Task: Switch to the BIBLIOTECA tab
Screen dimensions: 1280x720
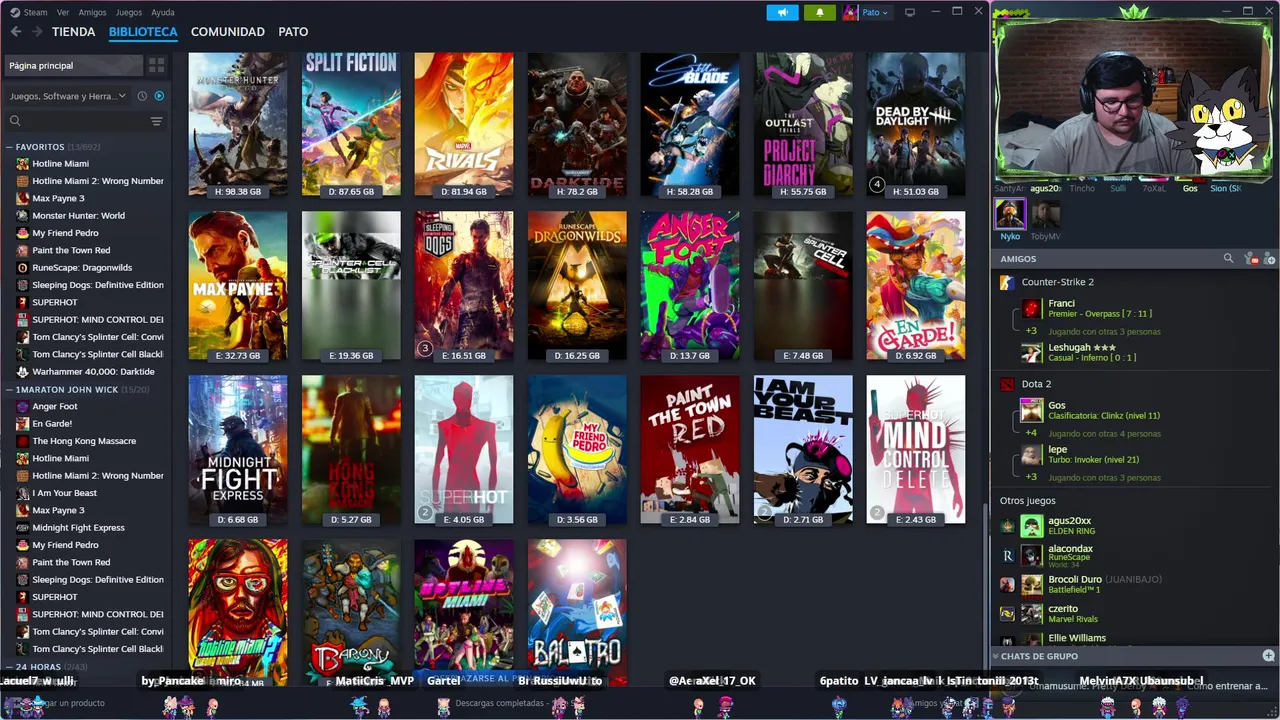Action: [x=143, y=32]
